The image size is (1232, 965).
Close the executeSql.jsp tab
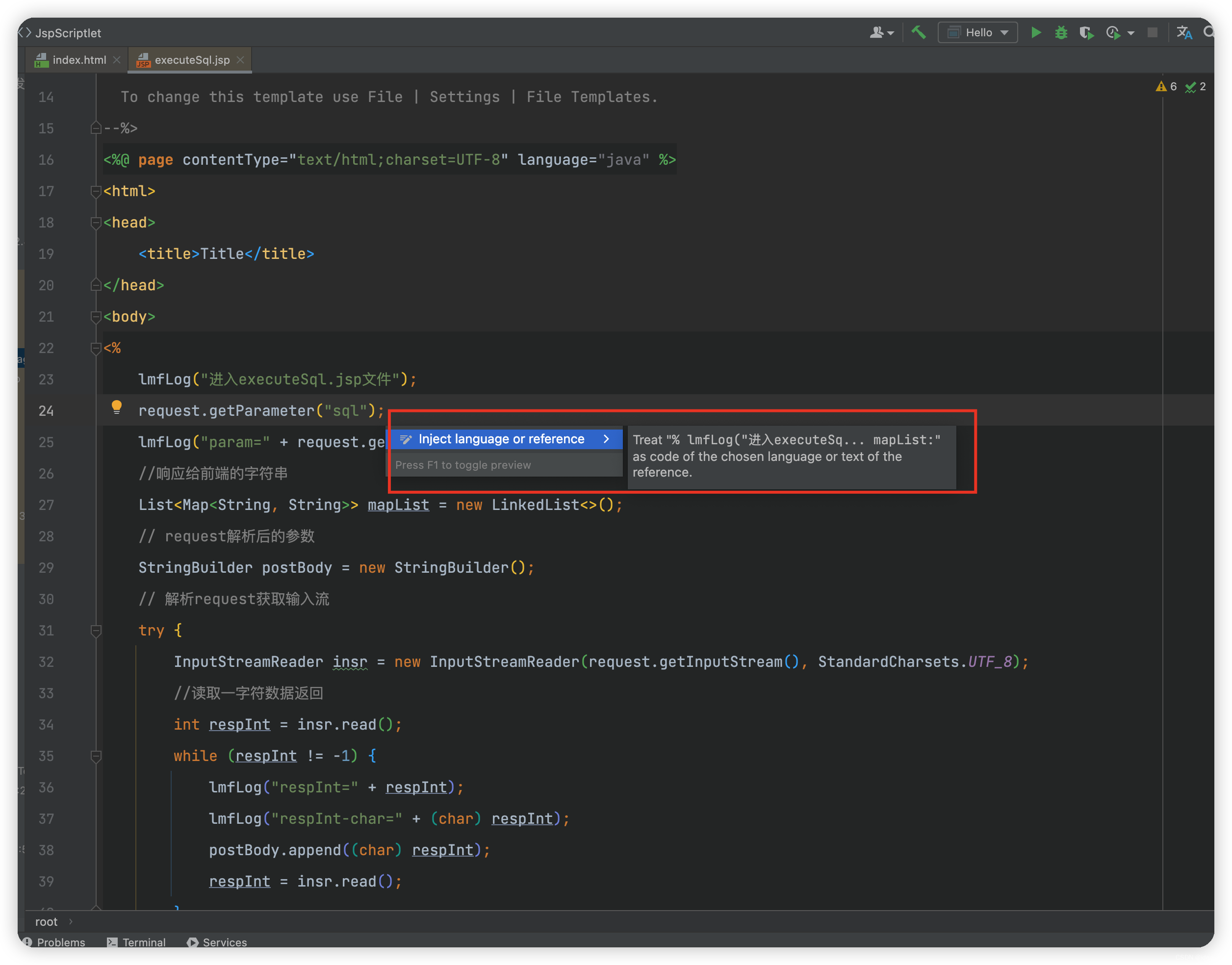click(240, 60)
